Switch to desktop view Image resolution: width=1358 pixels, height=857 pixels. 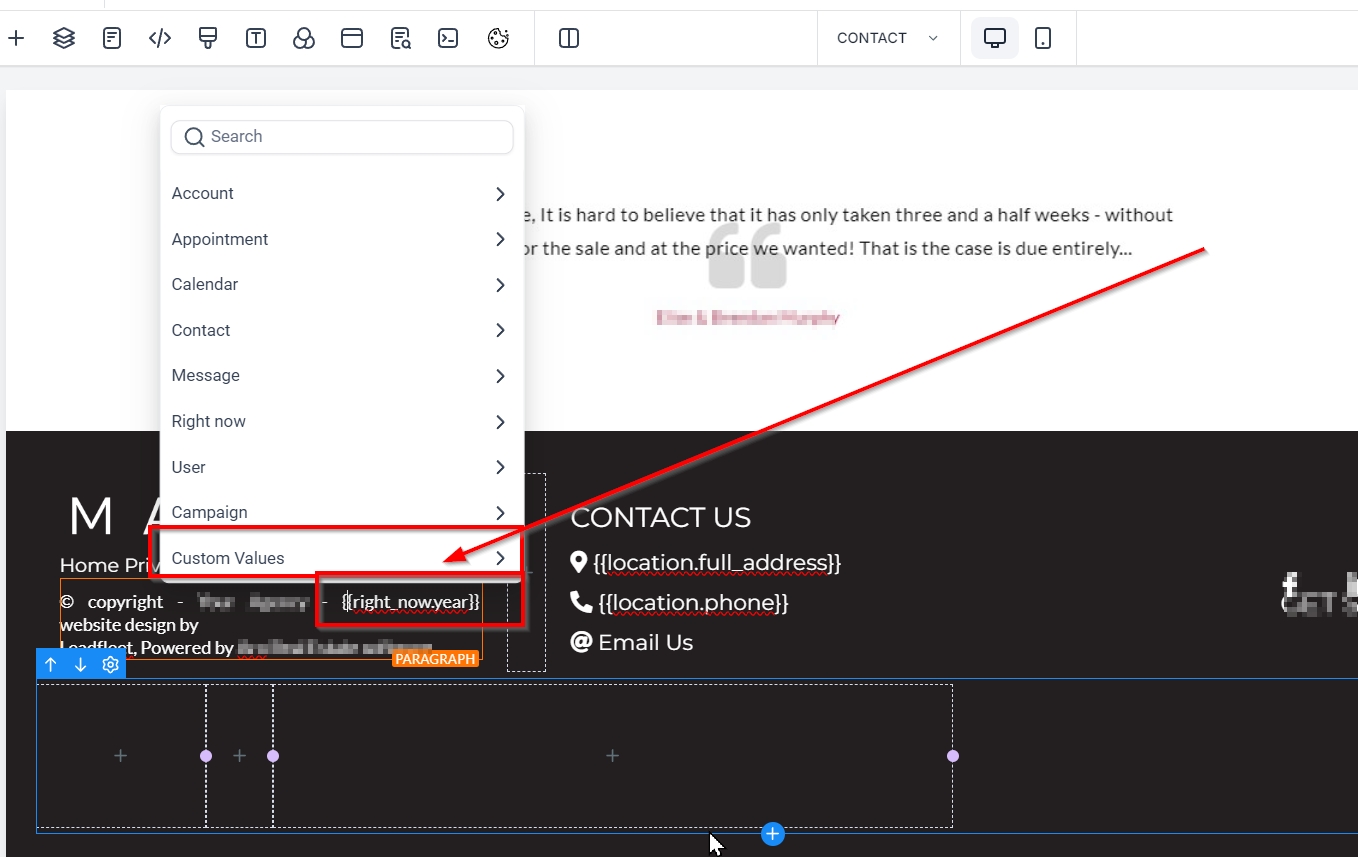coord(994,38)
